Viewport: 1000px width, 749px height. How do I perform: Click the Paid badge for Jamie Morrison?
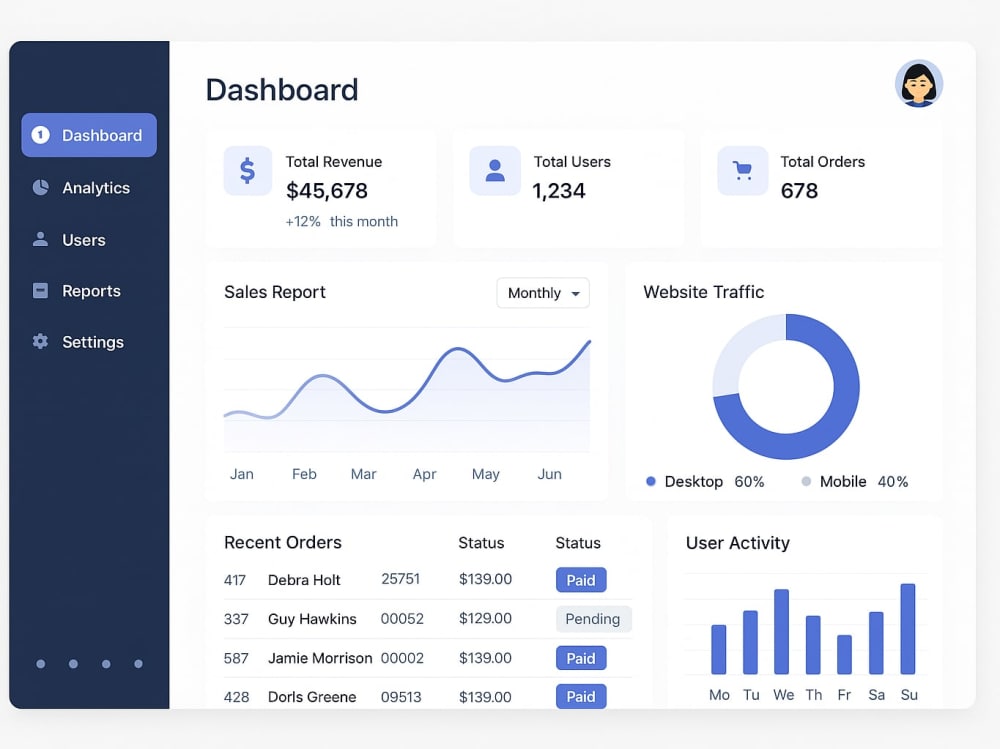(x=581, y=658)
